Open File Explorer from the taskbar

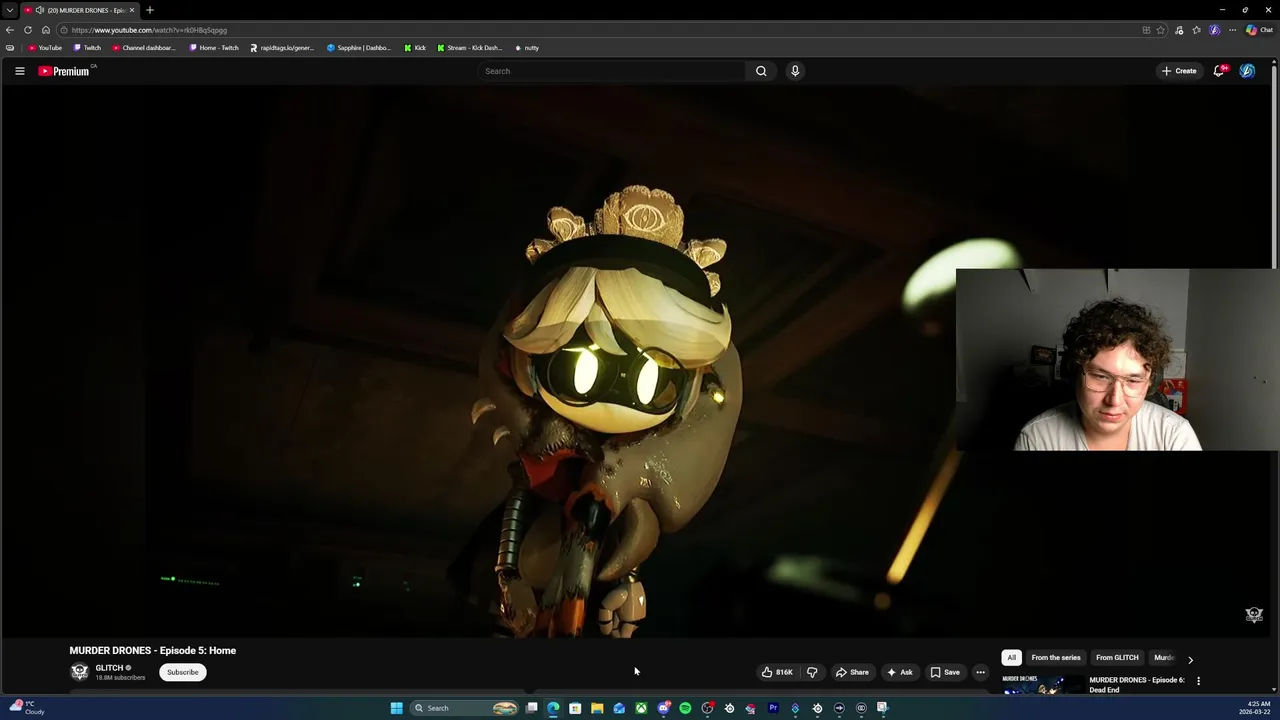pyautogui.click(x=597, y=708)
